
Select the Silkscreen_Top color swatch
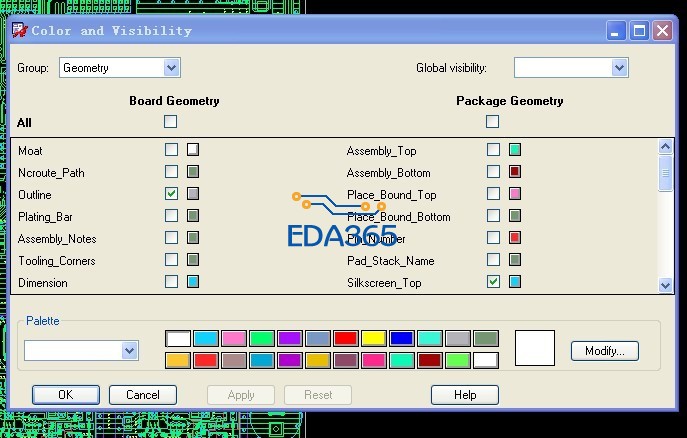[515, 282]
